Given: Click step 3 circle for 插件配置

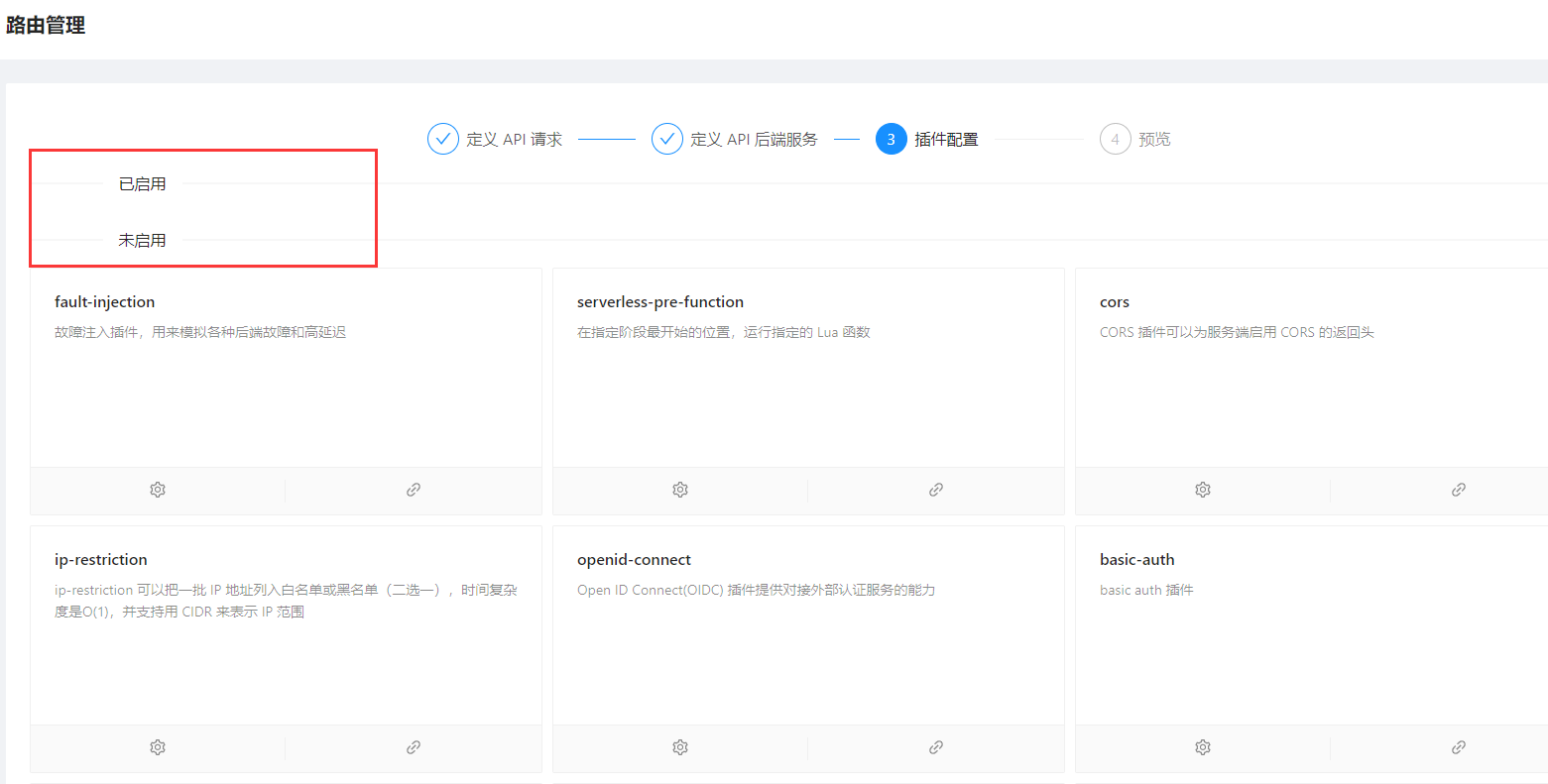Looking at the screenshot, I should pyautogui.click(x=892, y=140).
